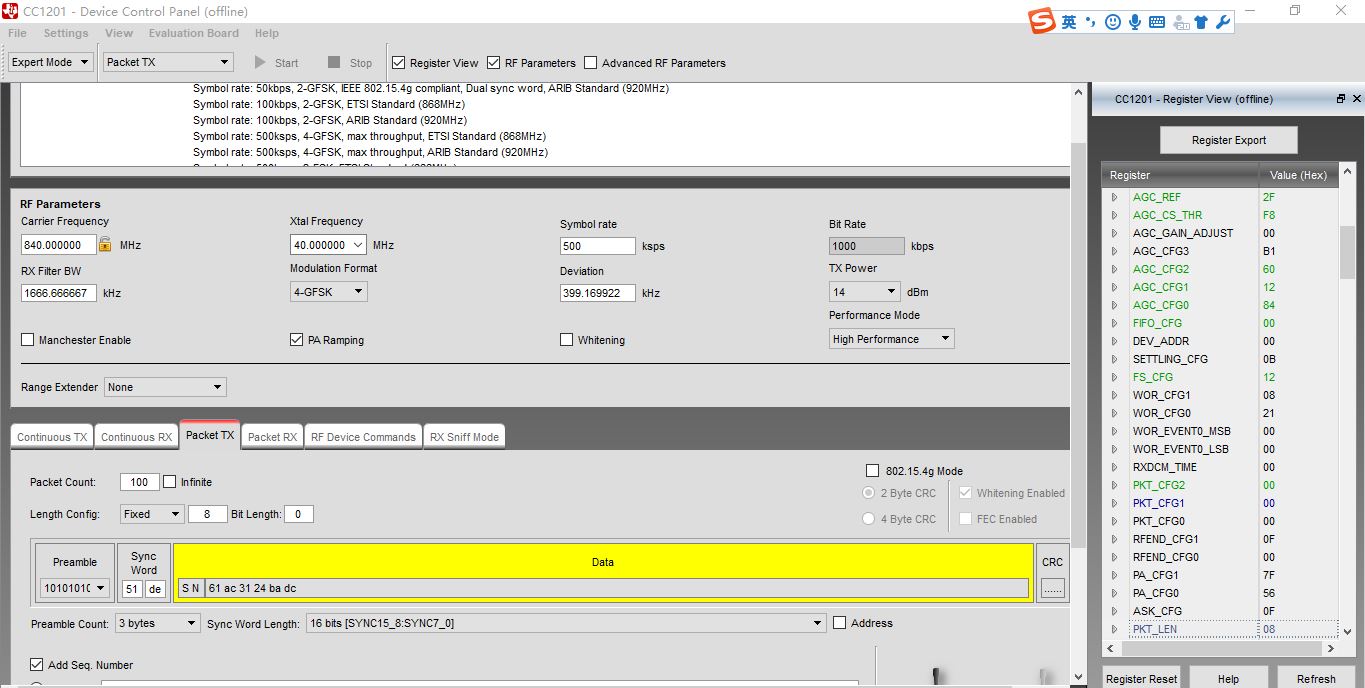Toggle the RF Parameters checkbox
Image resolution: width=1365 pixels, height=688 pixels.
coord(494,62)
